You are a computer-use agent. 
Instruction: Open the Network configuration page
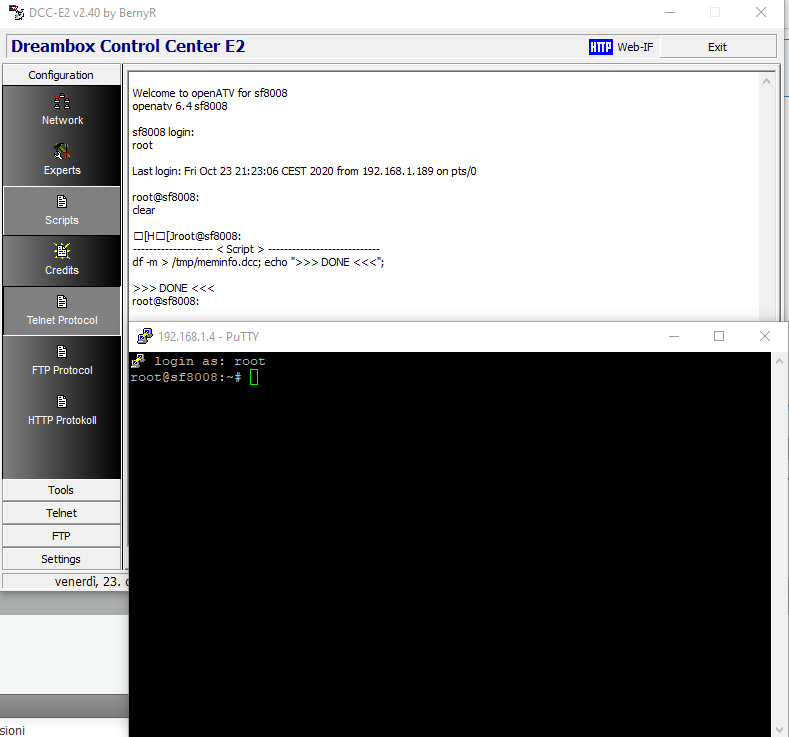pyautogui.click(x=62, y=110)
